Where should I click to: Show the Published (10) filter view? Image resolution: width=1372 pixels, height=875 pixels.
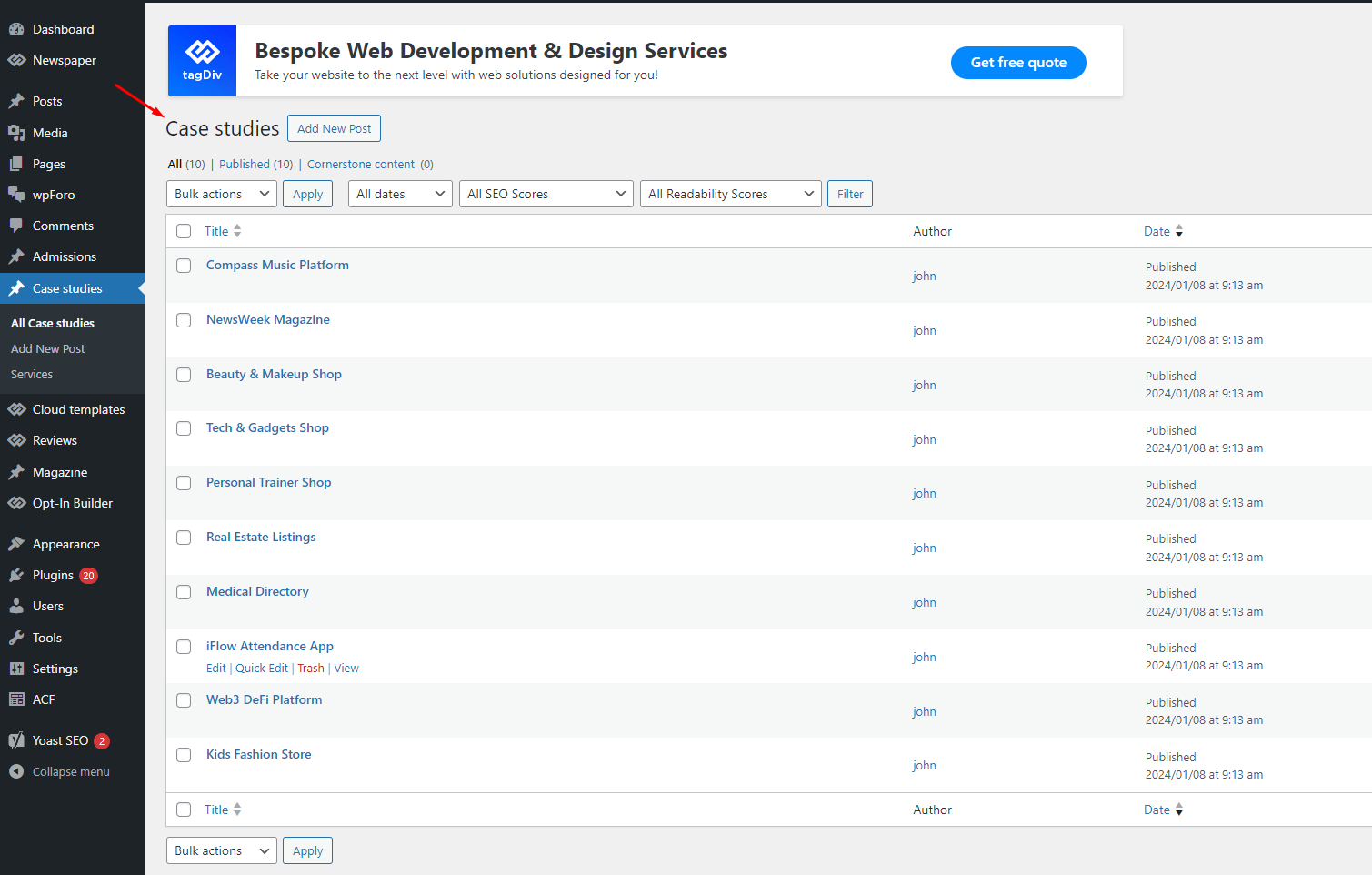click(x=256, y=165)
